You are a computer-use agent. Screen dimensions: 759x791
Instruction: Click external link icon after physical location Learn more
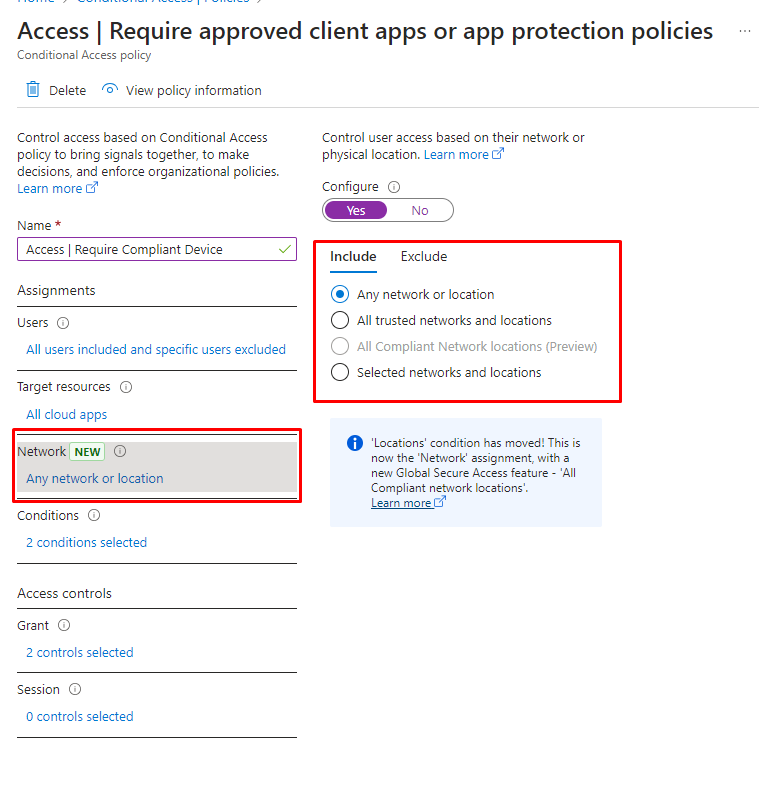(x=498, y=153)
